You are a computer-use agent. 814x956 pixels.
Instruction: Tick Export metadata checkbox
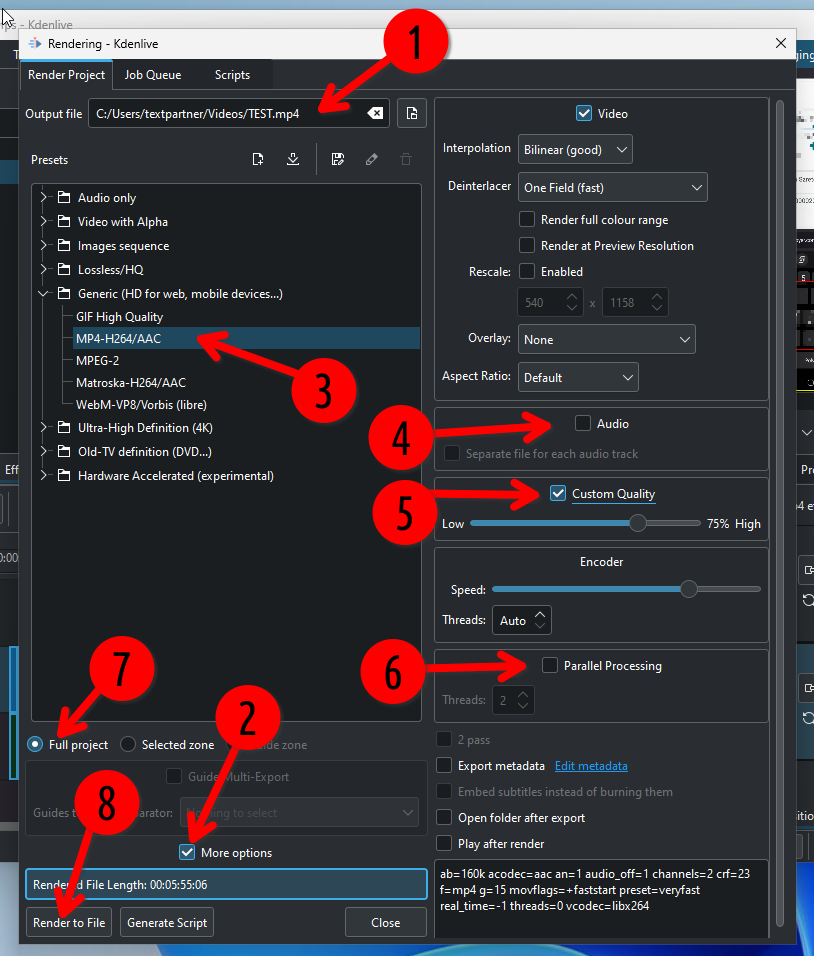444,765
